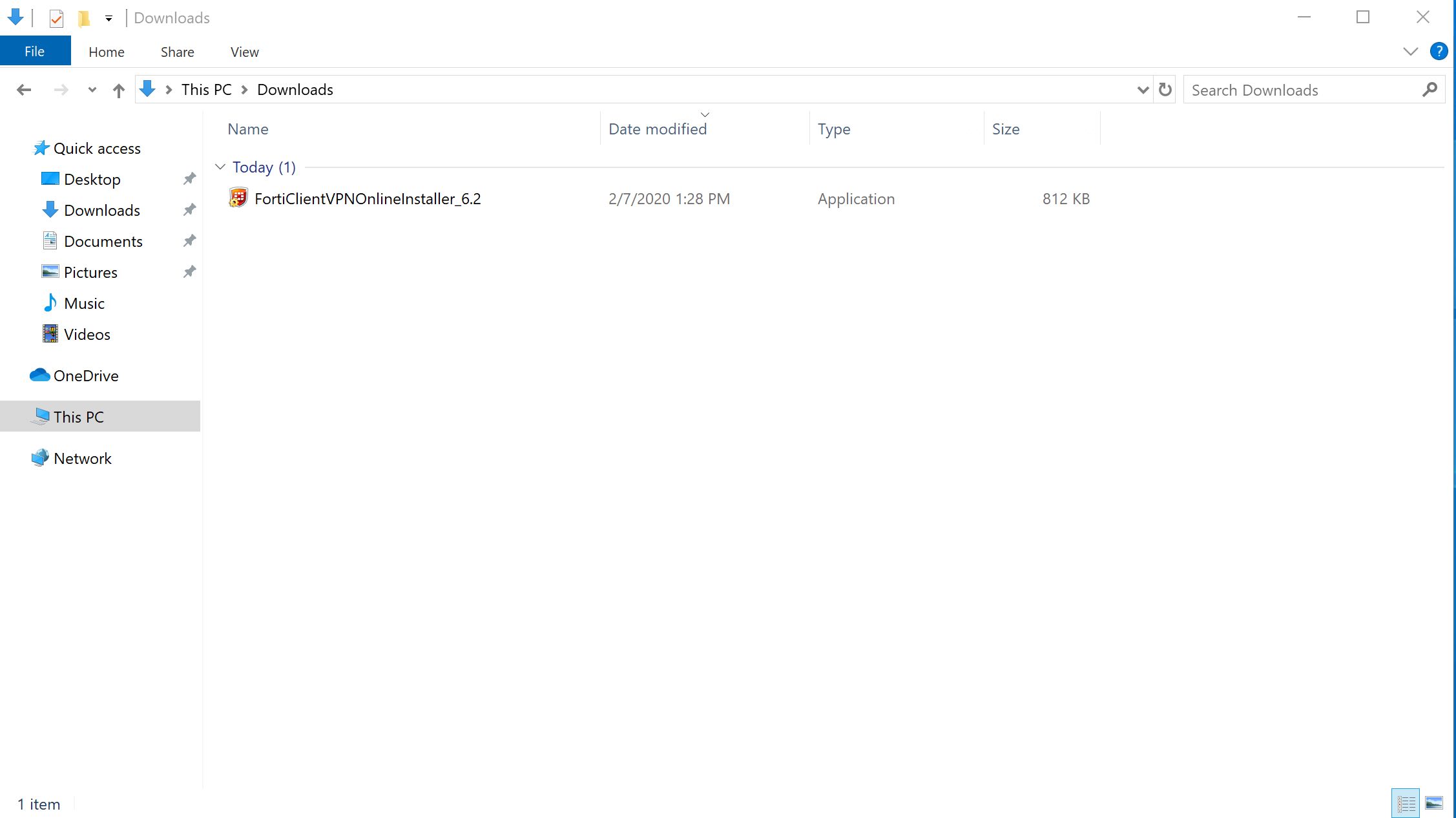
Task: Click Downloads in the address breadcrumb
Action: pyautogui.click(x=295, y=90)
